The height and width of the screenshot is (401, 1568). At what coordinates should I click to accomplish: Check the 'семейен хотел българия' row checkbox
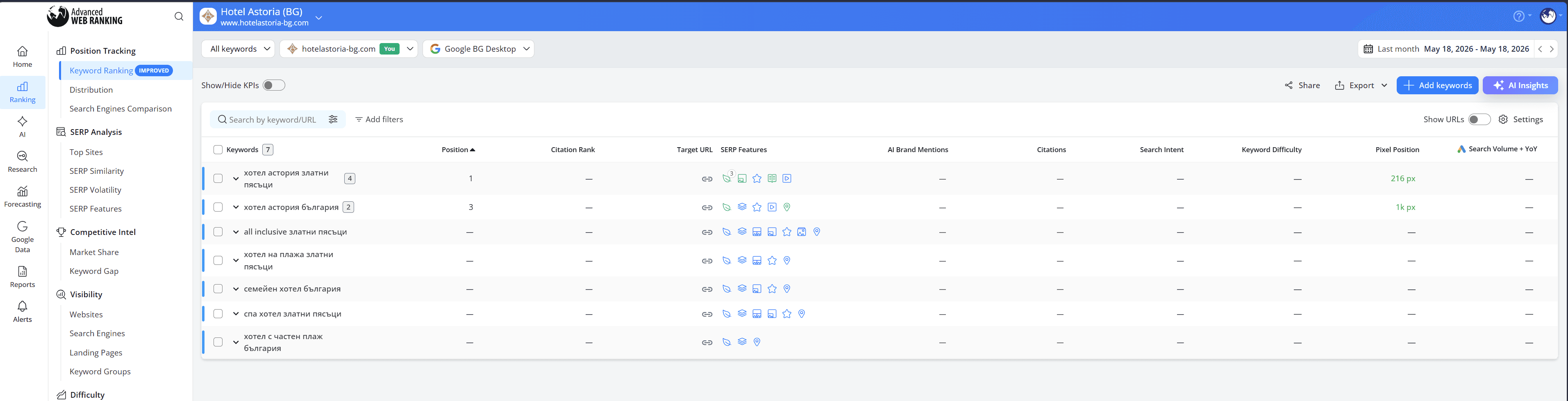point(218,289)
